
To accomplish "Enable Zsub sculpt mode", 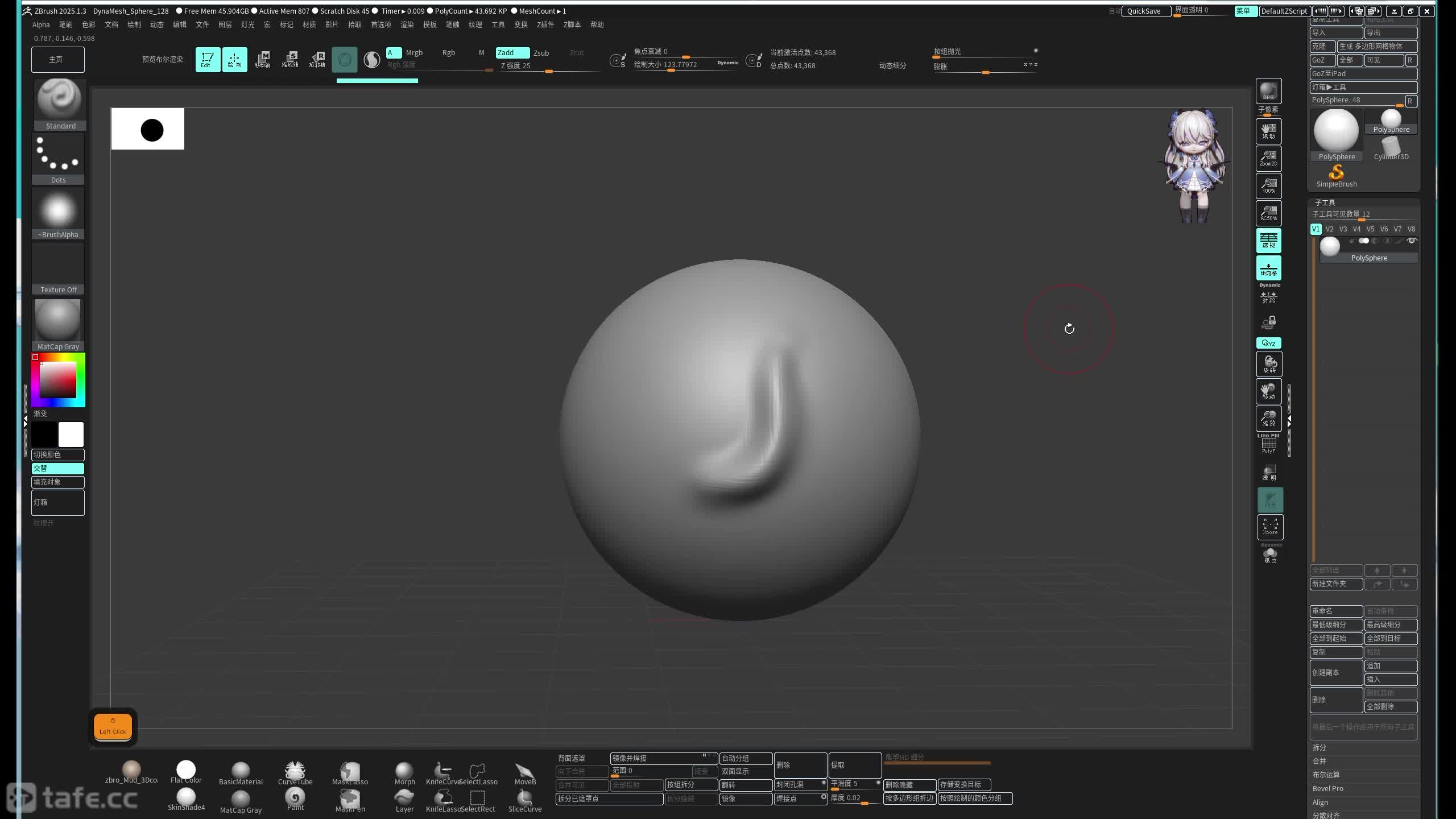I will point(541,53).
